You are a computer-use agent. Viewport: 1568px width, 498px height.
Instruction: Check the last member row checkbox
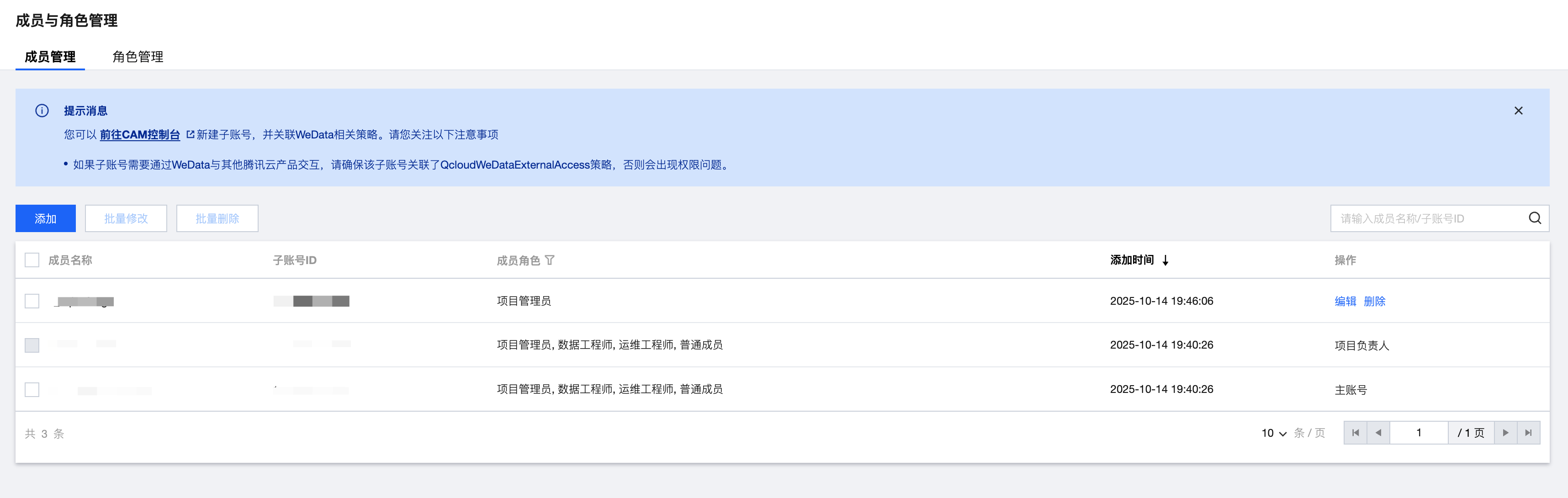pos(32,389)
